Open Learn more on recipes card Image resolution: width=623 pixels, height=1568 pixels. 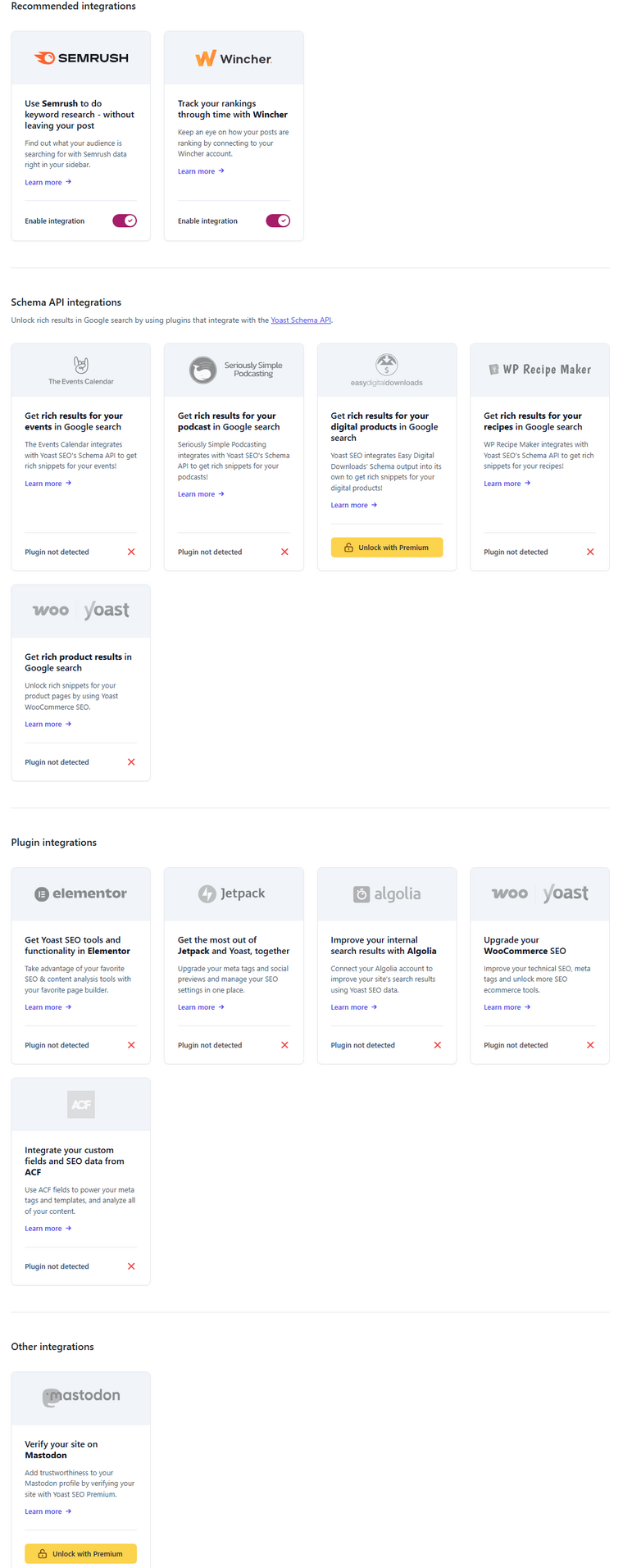(507, 484)
